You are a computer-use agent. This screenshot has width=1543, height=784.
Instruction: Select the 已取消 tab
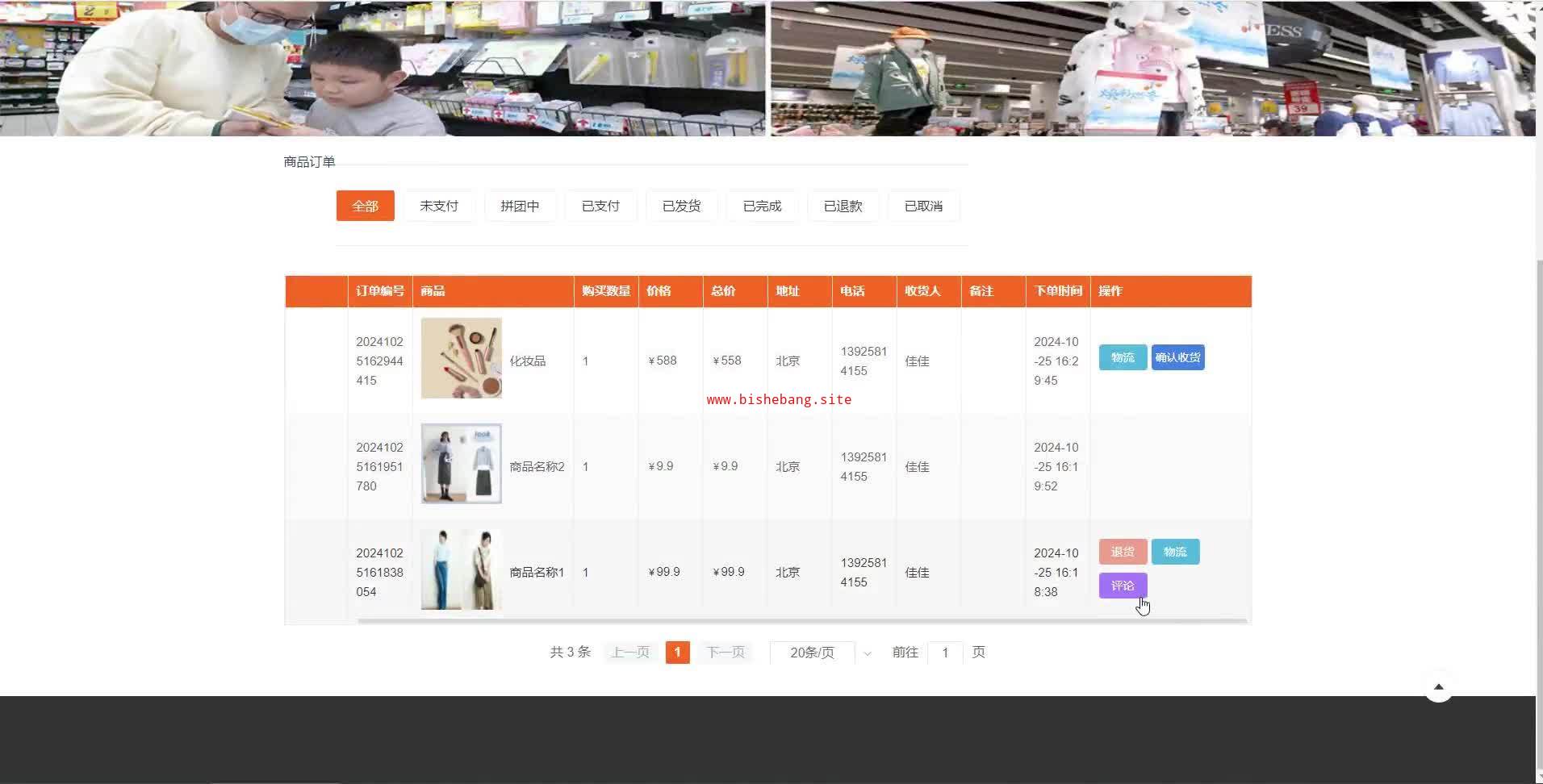(923, 206)
